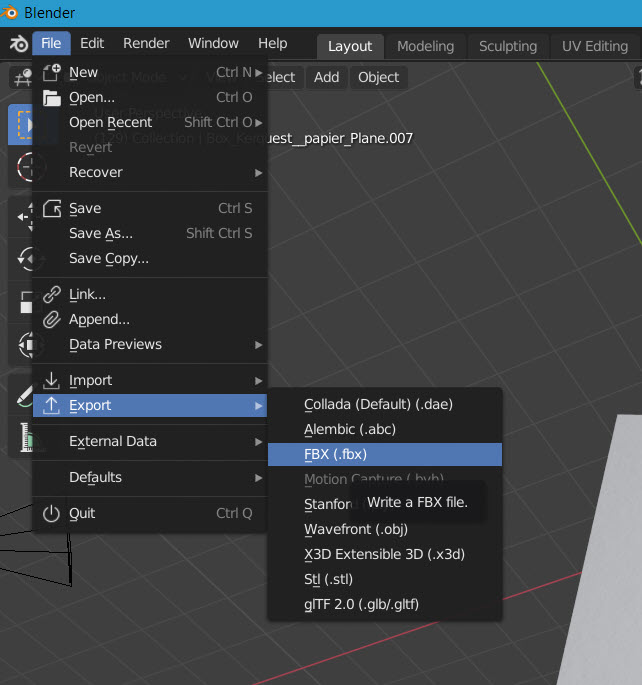Click the Save disk icon

pos(52,209)
